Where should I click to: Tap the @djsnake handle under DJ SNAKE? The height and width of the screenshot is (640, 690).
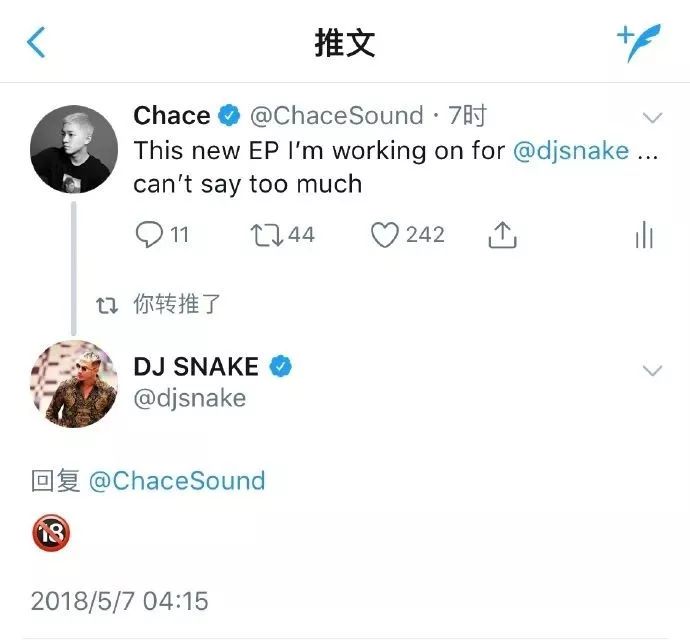pyautogui.click(x=190, y=399)
